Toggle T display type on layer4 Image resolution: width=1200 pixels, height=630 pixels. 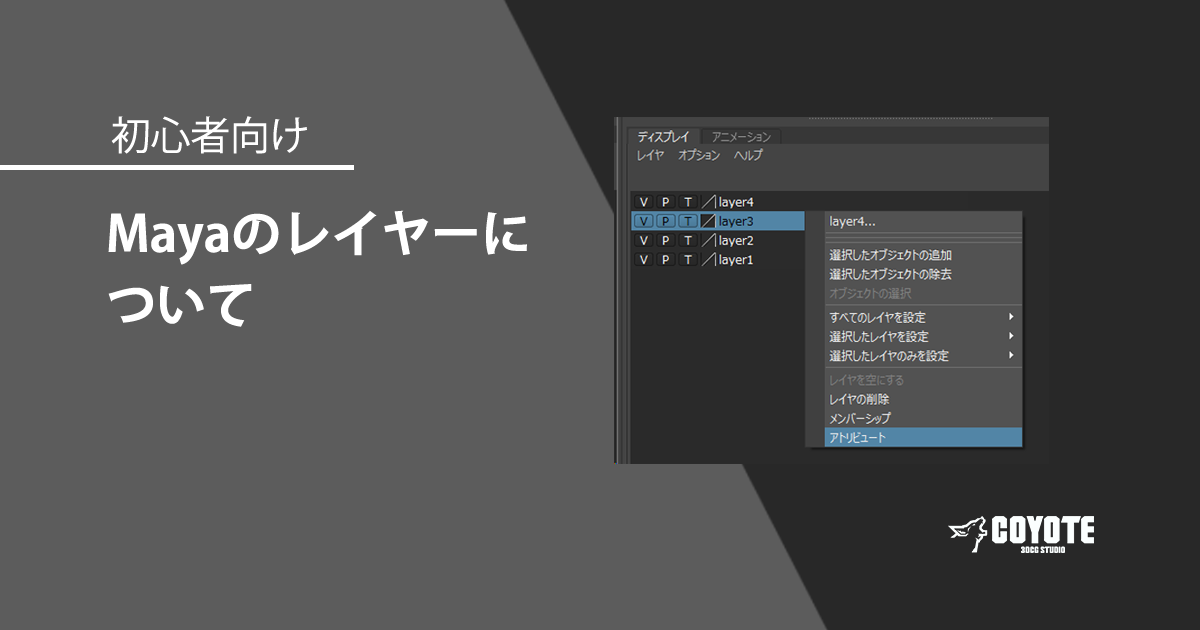click(688, 202)
